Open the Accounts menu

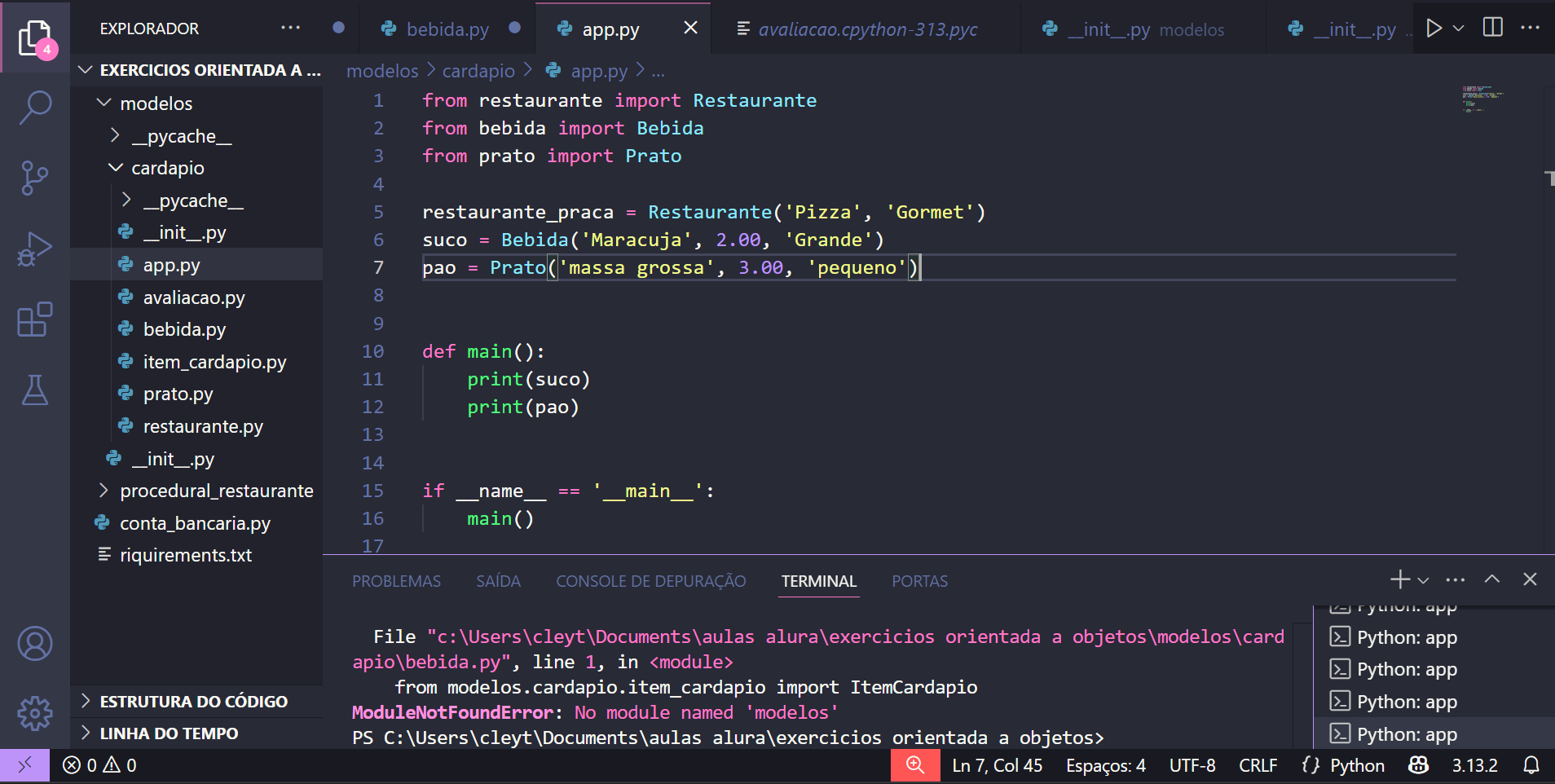[35, 644]
